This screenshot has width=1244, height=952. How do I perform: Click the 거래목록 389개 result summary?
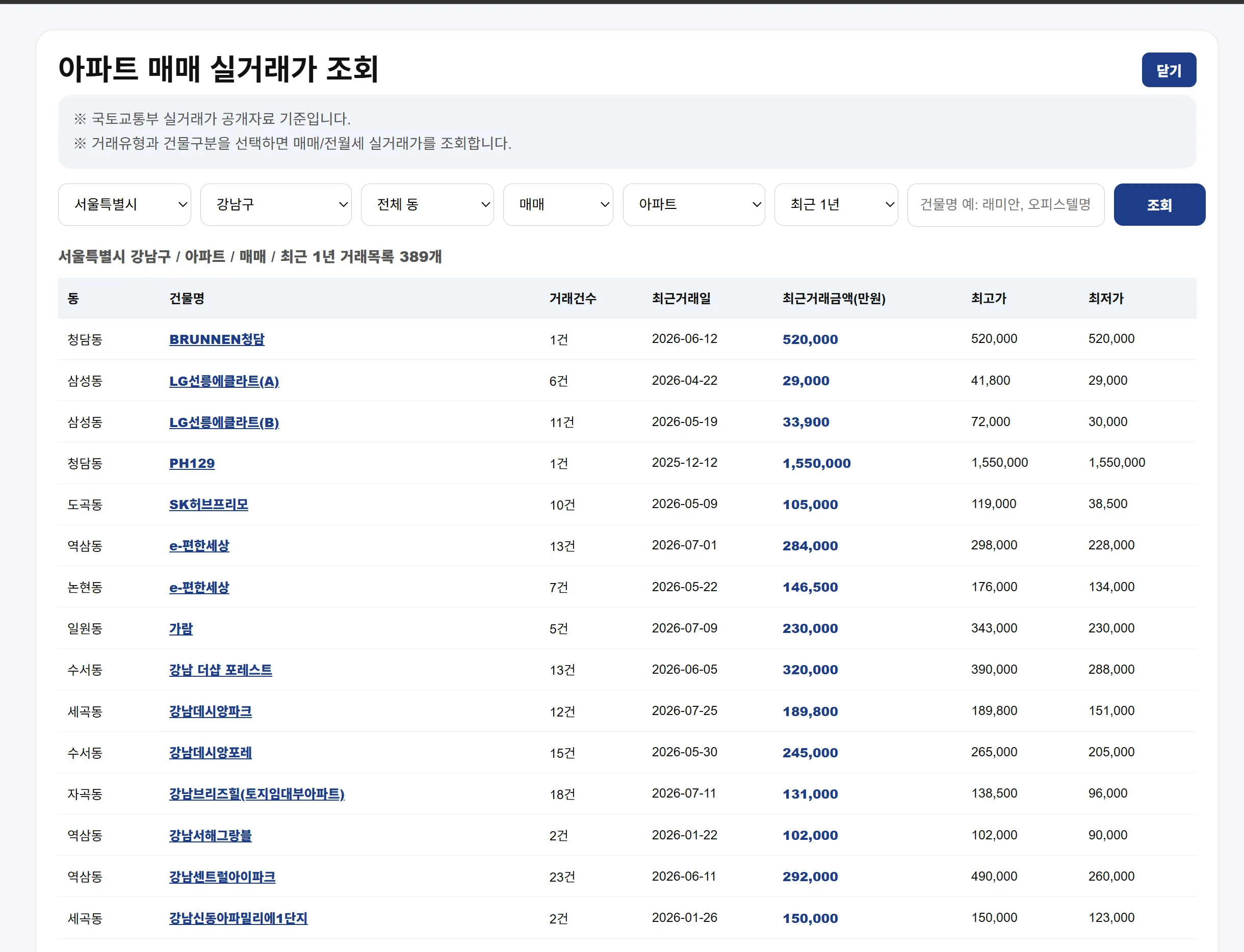pyautogui.click(x=391, y=257)
